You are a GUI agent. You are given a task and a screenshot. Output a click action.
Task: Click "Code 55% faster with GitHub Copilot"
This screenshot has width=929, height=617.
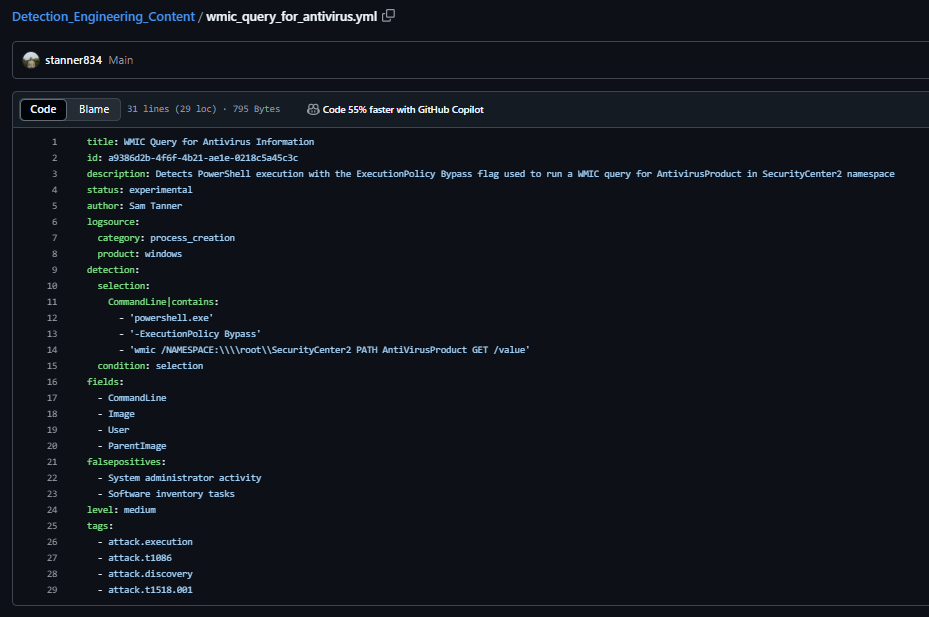[402, 109]
